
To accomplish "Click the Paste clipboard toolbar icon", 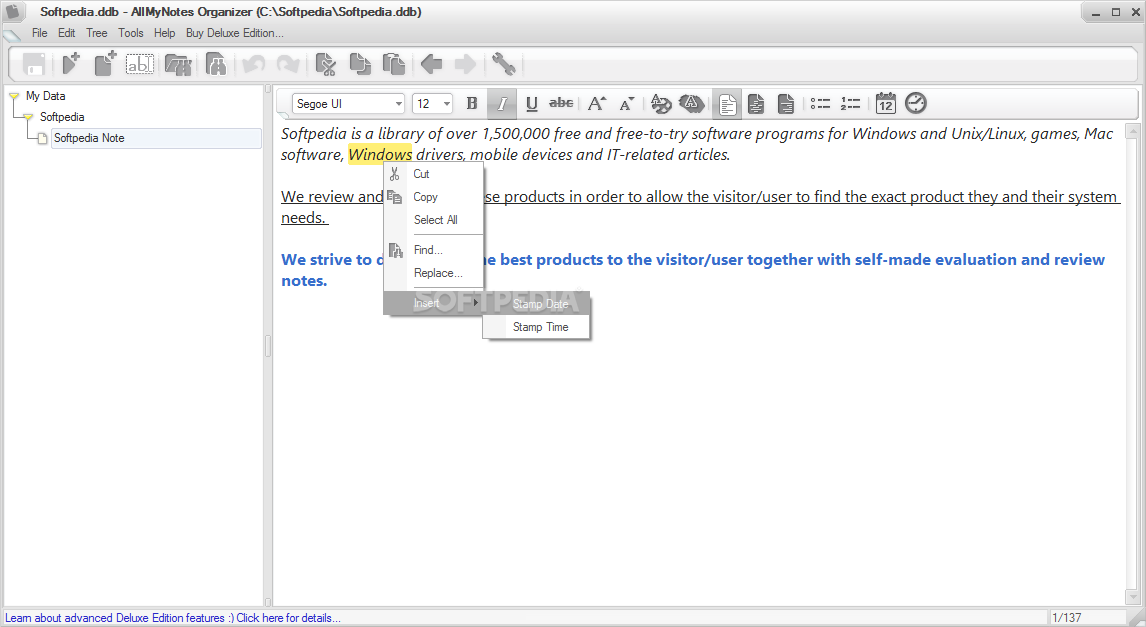I will (393, 64).
